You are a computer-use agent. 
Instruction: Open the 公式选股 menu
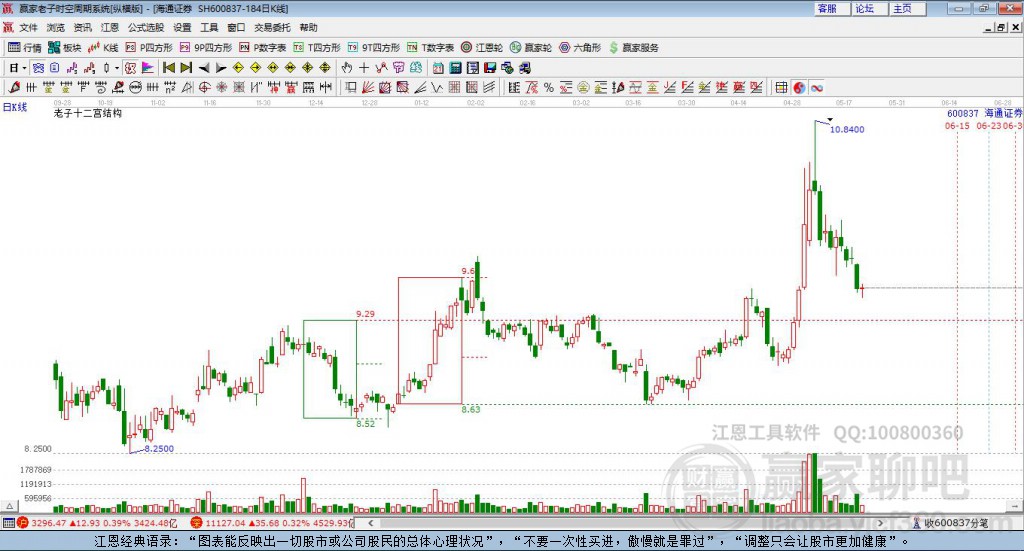(x=146, y=27)
